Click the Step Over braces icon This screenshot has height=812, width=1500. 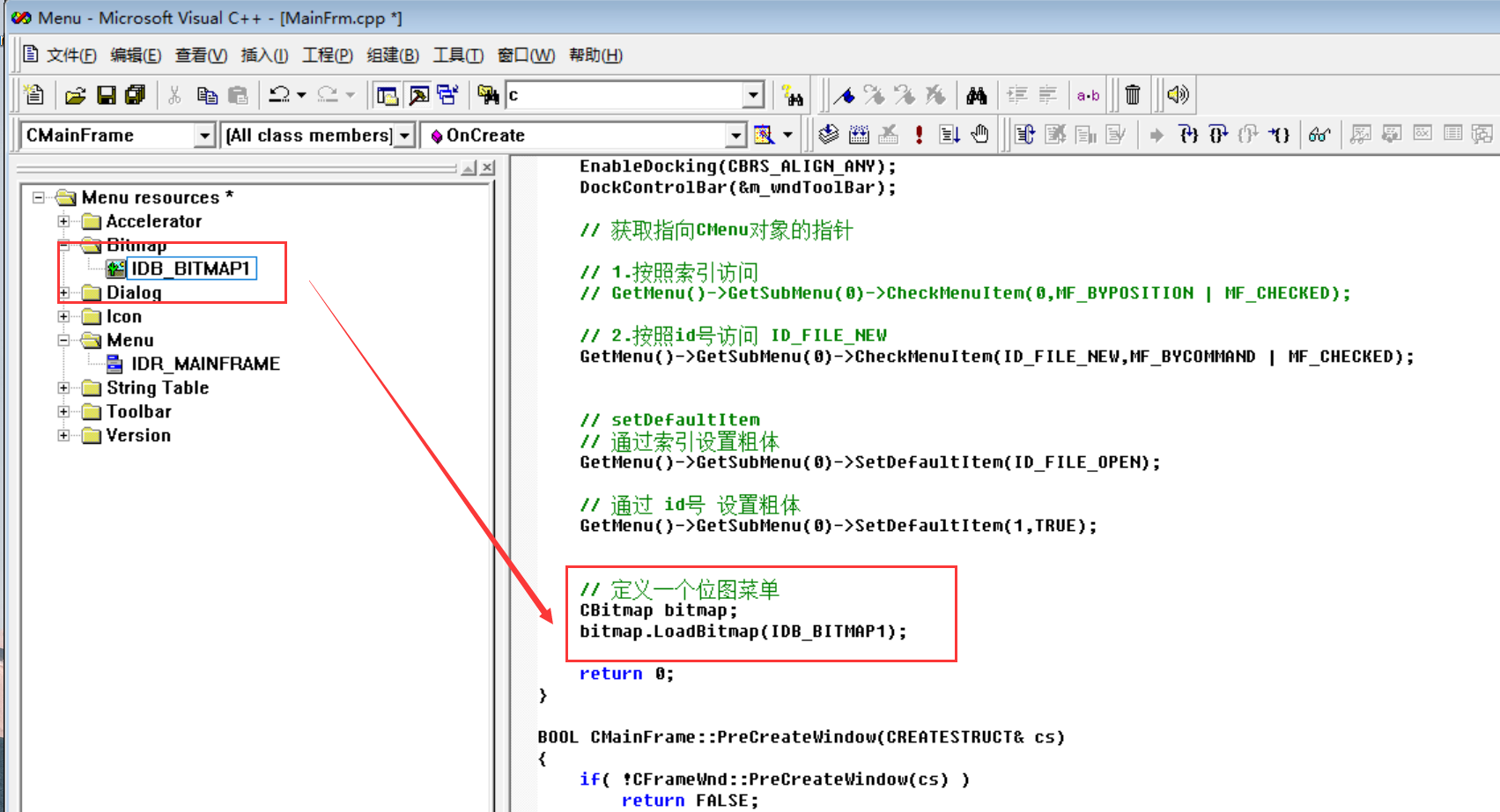click(x=1218, y=135)
